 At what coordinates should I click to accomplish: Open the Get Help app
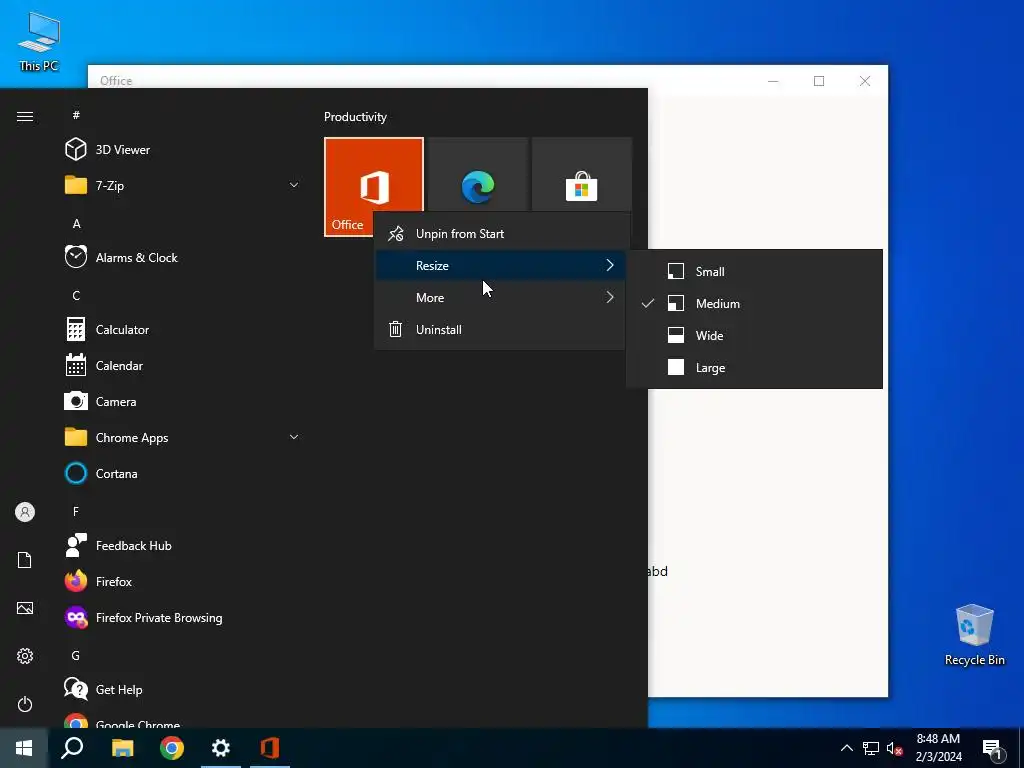click(x=183, y=689)
